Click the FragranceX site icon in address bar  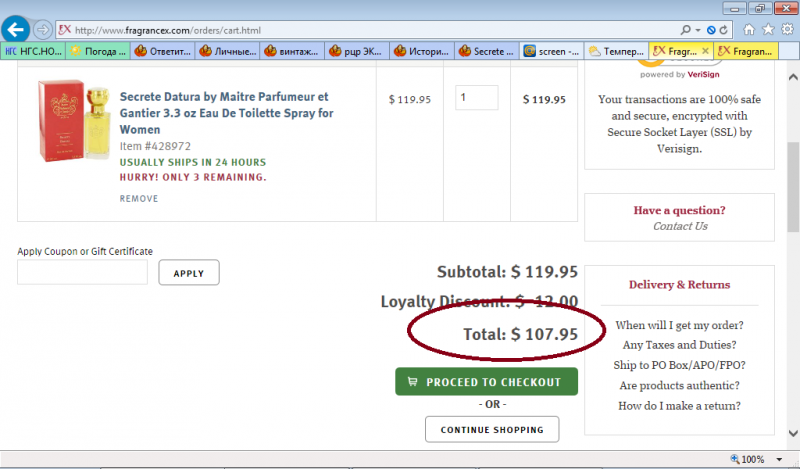[64, 30]
